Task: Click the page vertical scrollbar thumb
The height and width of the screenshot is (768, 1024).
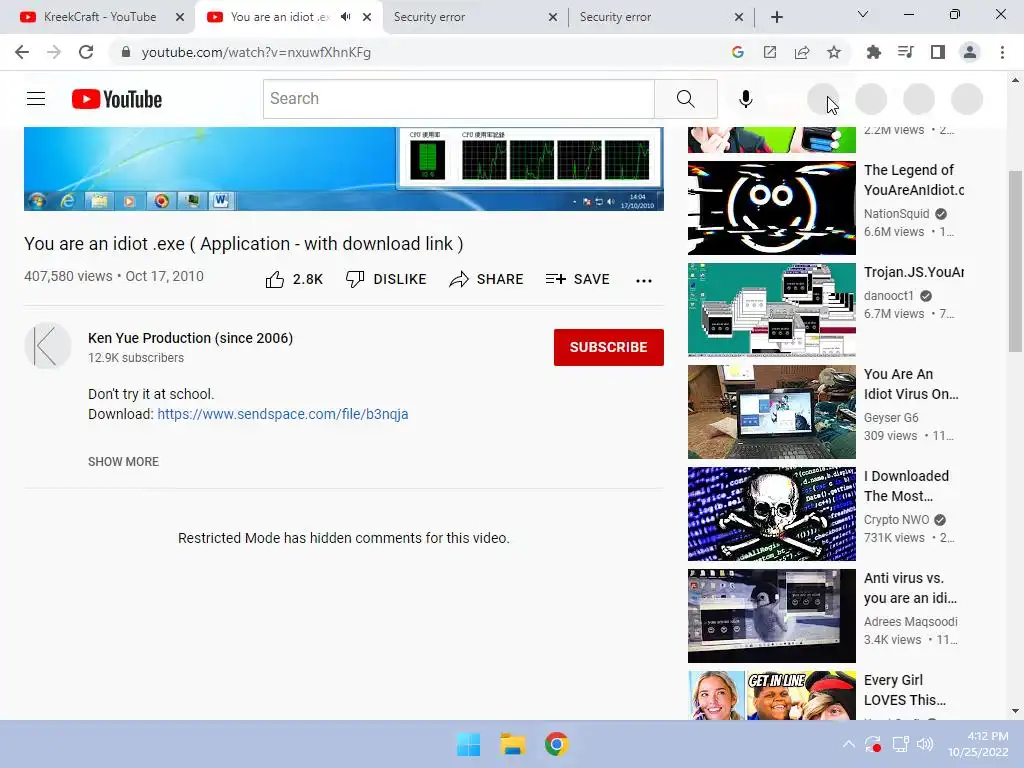Action: click(1015, 261)
